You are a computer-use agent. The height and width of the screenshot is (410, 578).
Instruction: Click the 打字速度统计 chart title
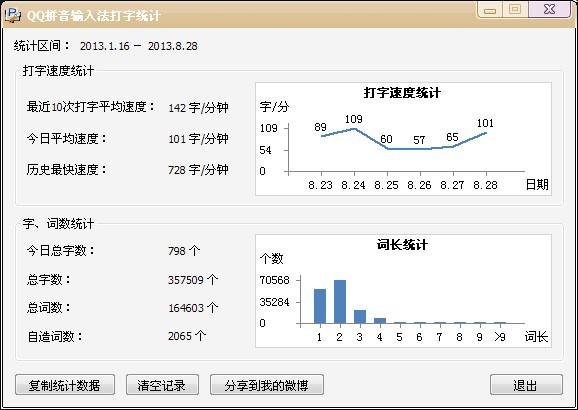pyautogui.click(x=402, y=93)
